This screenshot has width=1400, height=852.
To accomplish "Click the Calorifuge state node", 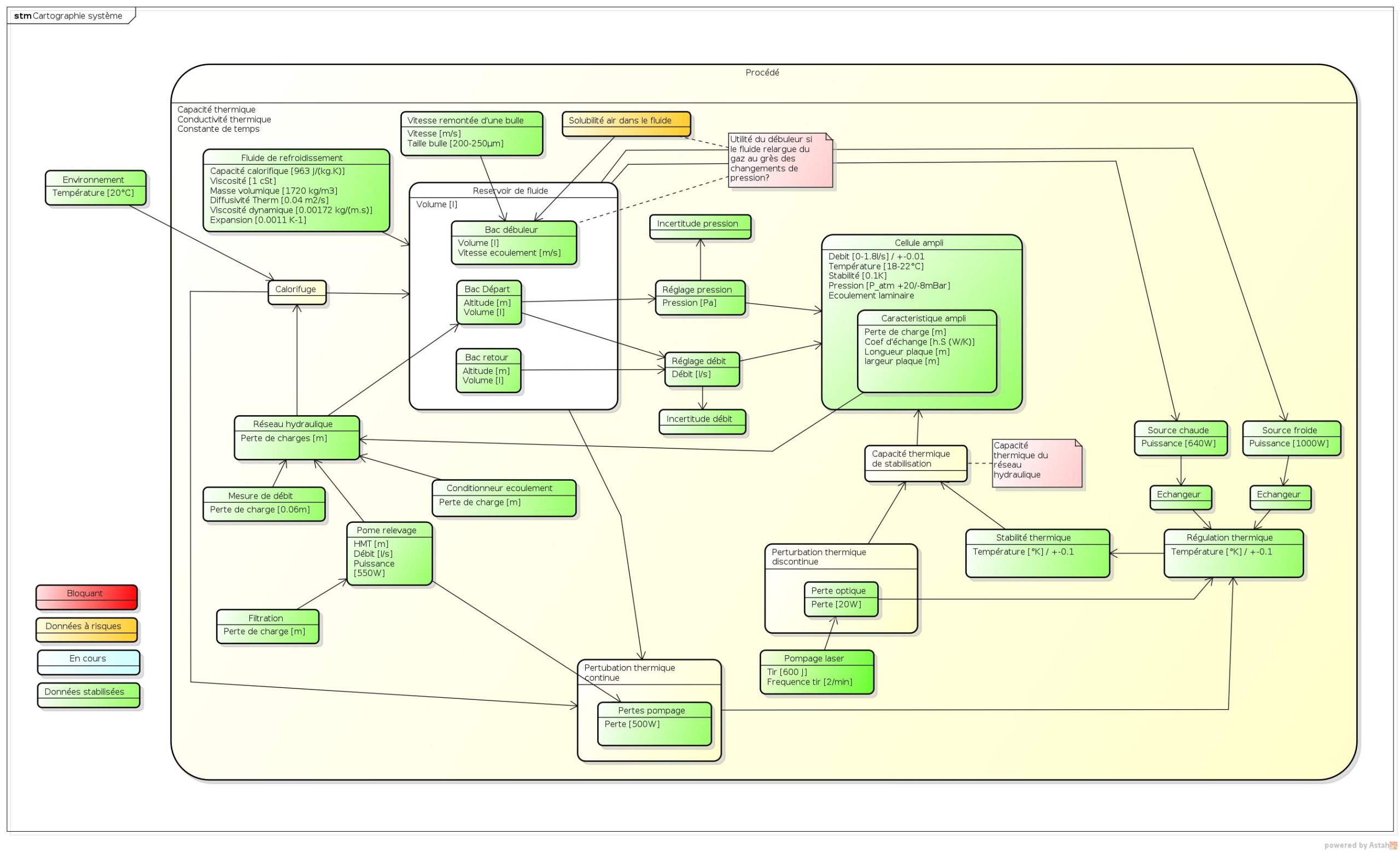I will coord(296,292).
